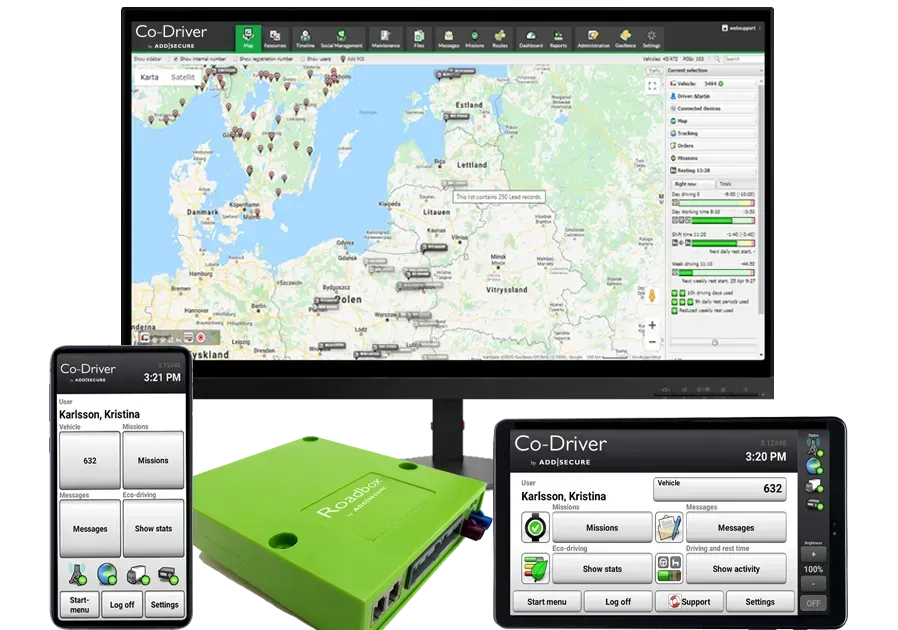
Task: Open the Social Management module
Action: [x=340, y=38]
